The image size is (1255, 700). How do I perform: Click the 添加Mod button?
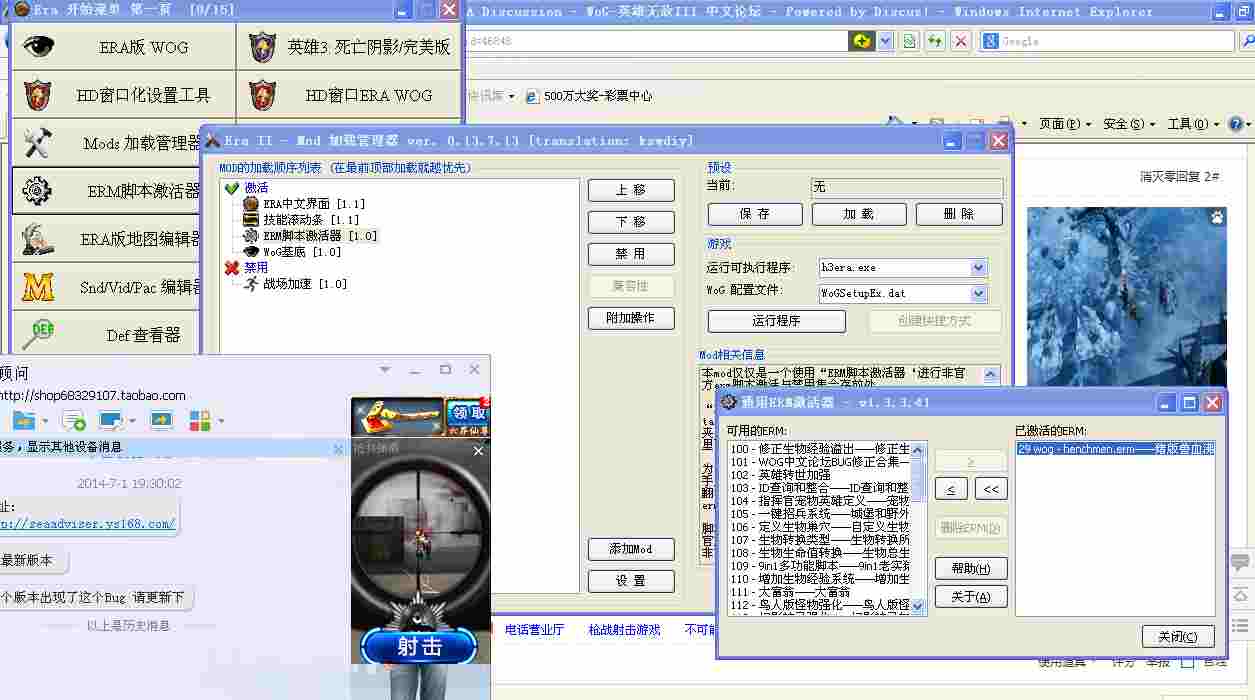631,549
